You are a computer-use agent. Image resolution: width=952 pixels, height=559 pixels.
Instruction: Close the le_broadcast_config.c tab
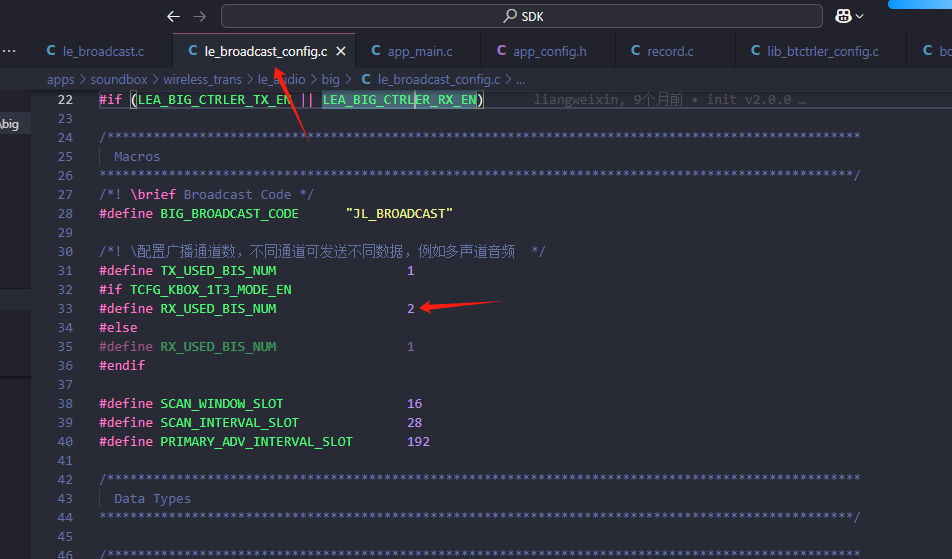pyautogui.click(x=341, y=52)
